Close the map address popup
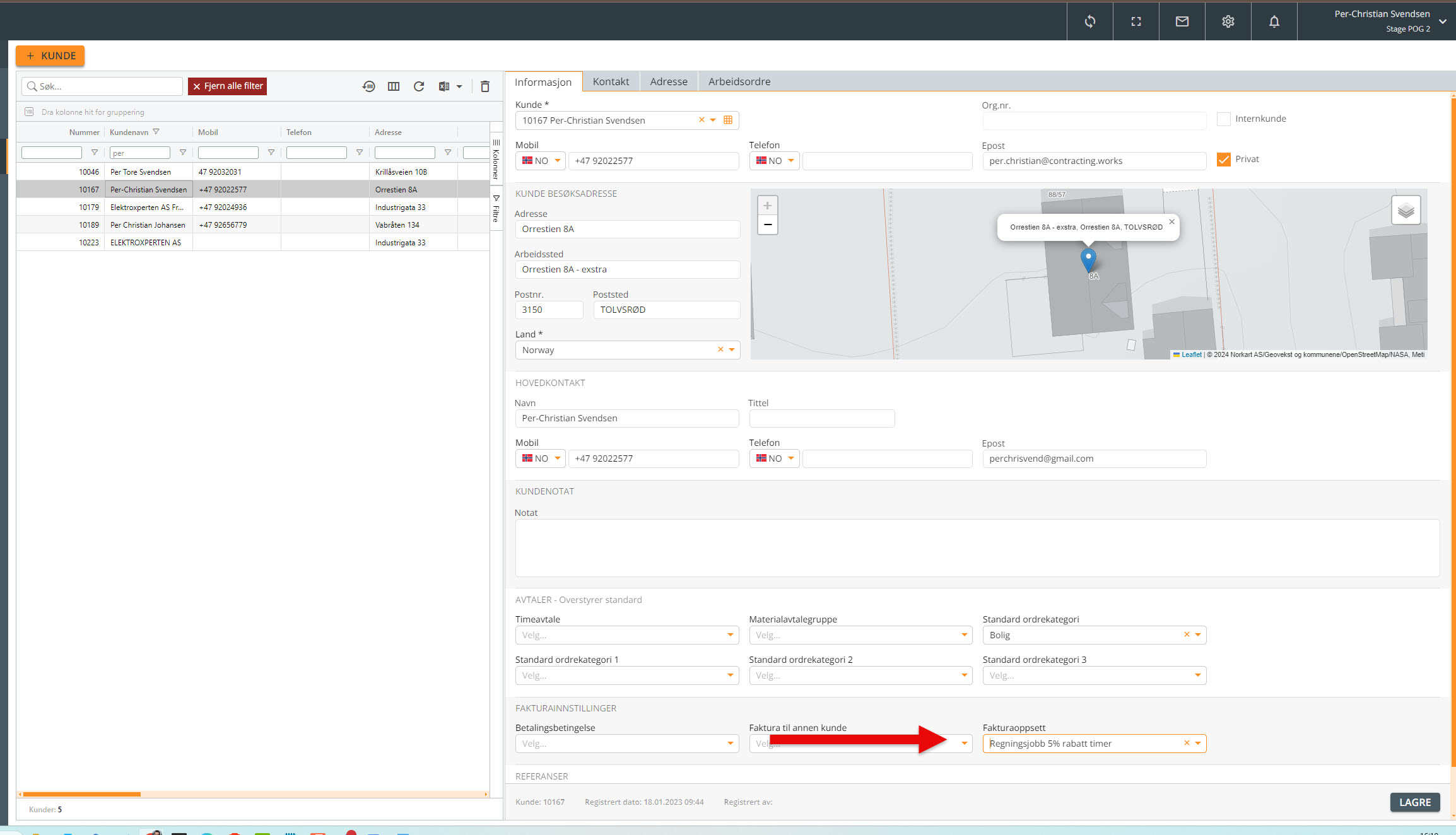Viewport: 1456px width, 835px height. (x=1172, y=221)
